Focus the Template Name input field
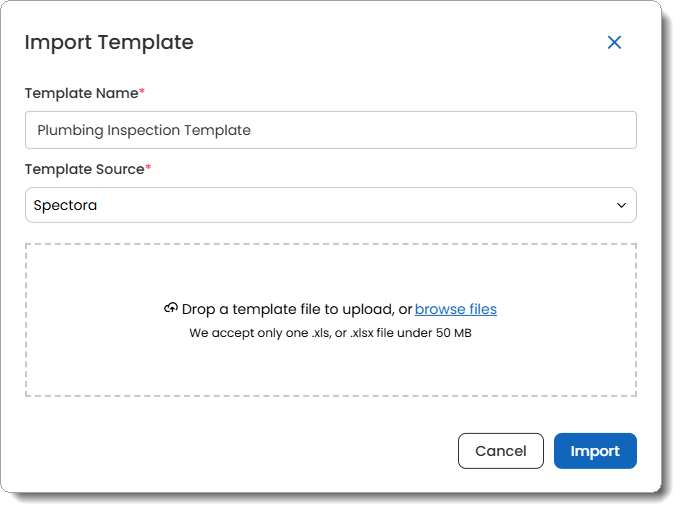The height and width of the screenshot is (513, 682). point(330,130)
